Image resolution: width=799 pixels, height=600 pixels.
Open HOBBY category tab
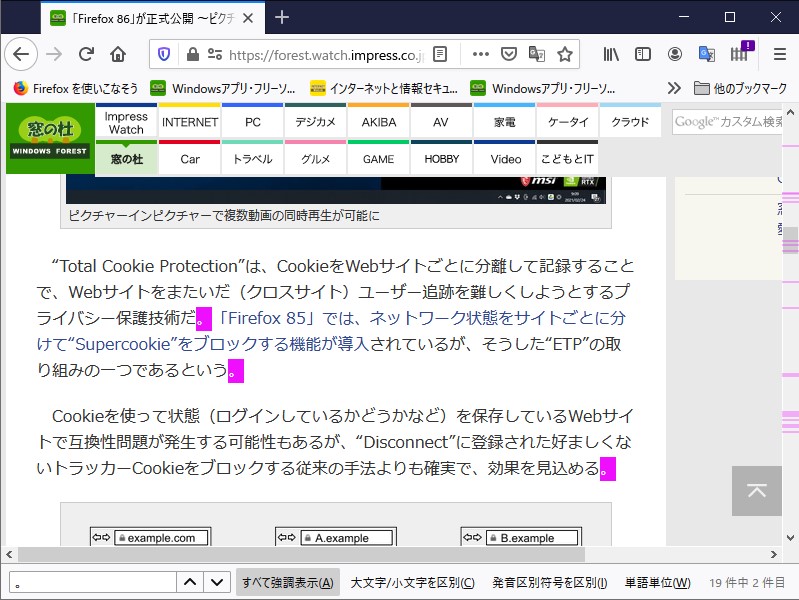click(x=441, y=159)
